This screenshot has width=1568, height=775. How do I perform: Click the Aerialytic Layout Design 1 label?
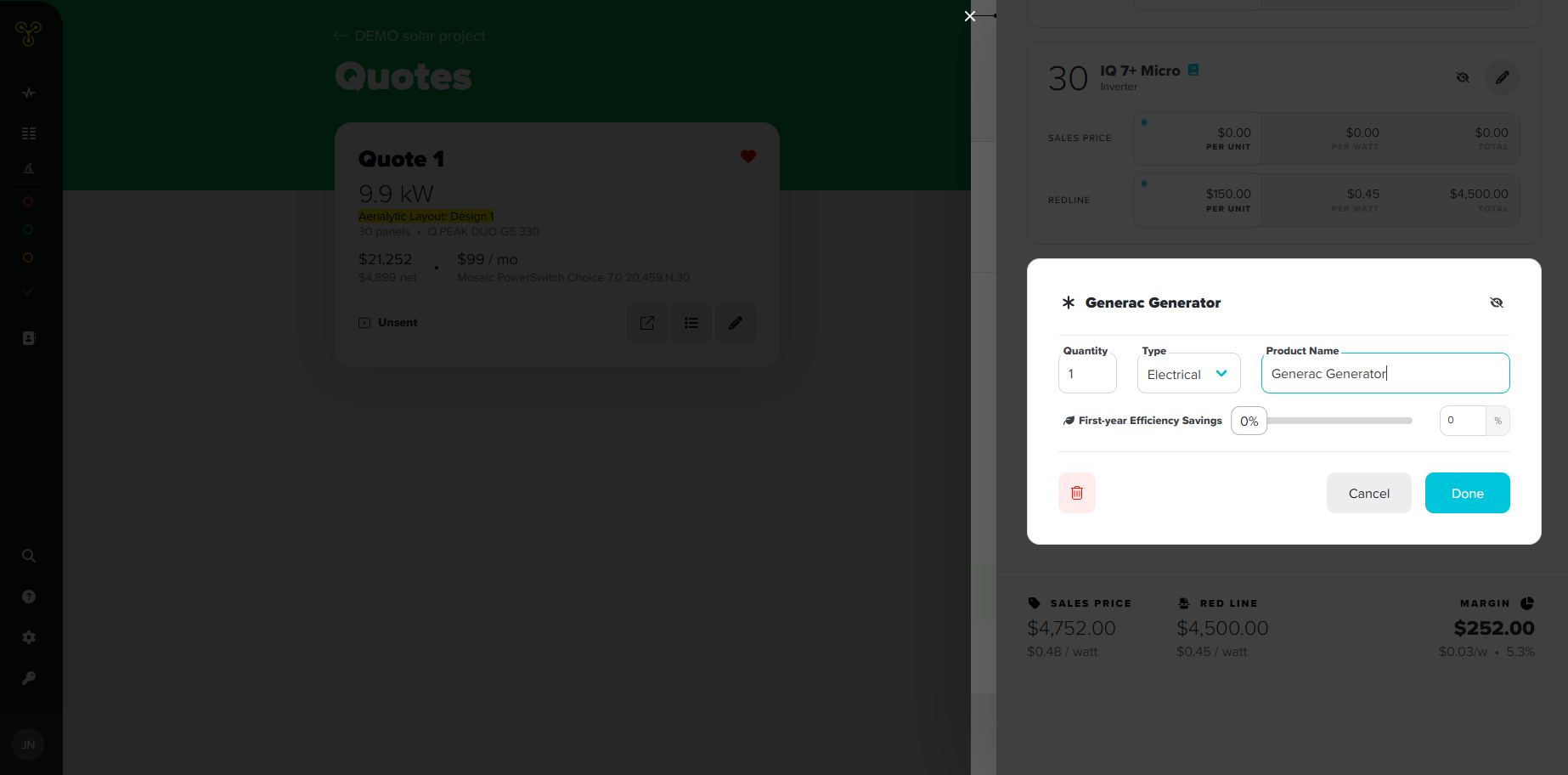[x=426, y=216]
